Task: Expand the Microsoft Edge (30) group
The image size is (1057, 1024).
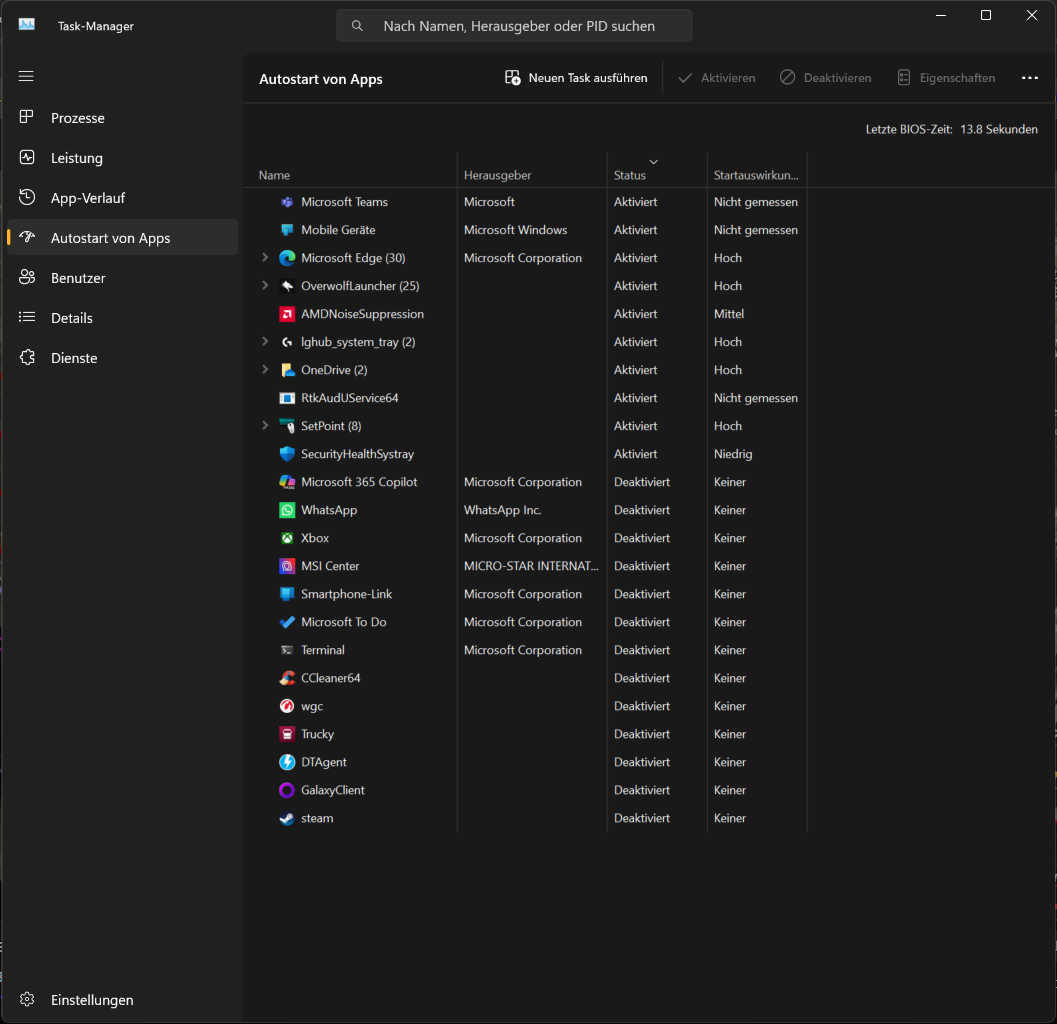Action: point(265,258)
